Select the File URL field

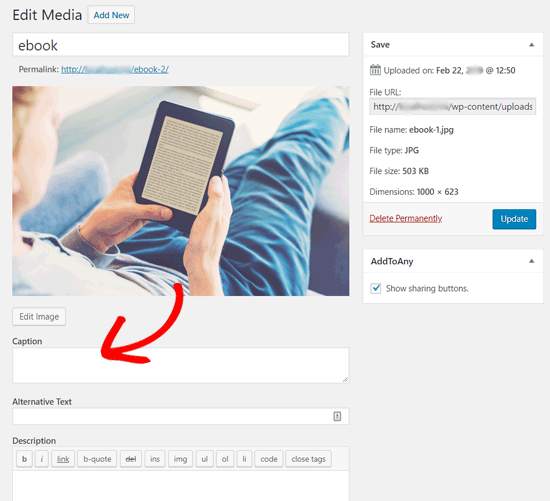point(452,106)
